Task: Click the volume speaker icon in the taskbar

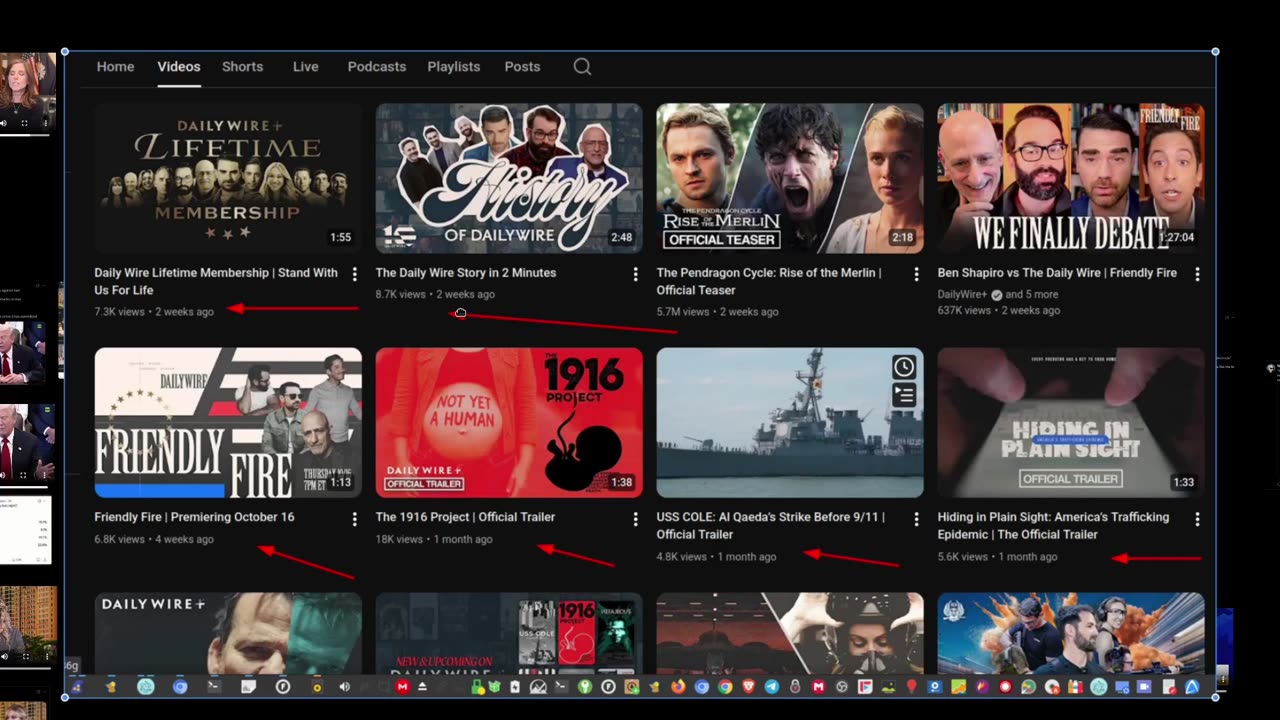Action: point(345,687)
